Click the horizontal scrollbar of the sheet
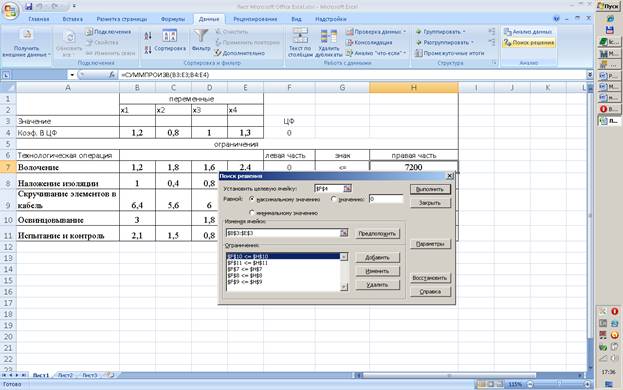Viewport: 623px width, 390px height. [x=449, y=375]
